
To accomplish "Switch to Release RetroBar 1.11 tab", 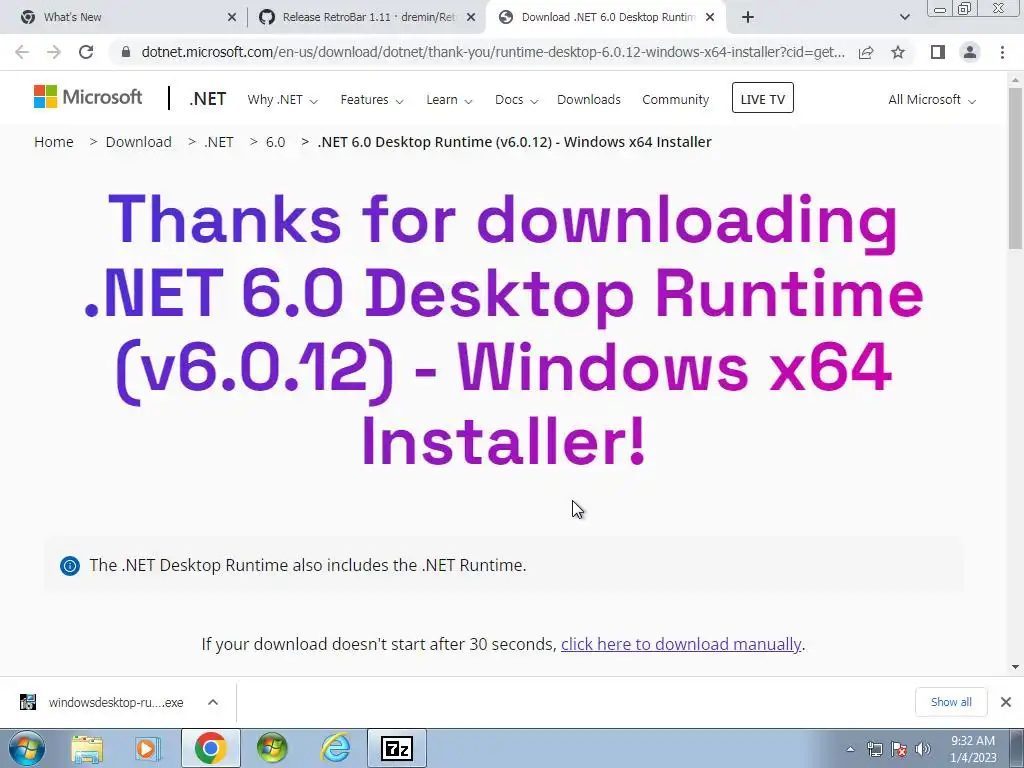I will [x=366, y=17].
